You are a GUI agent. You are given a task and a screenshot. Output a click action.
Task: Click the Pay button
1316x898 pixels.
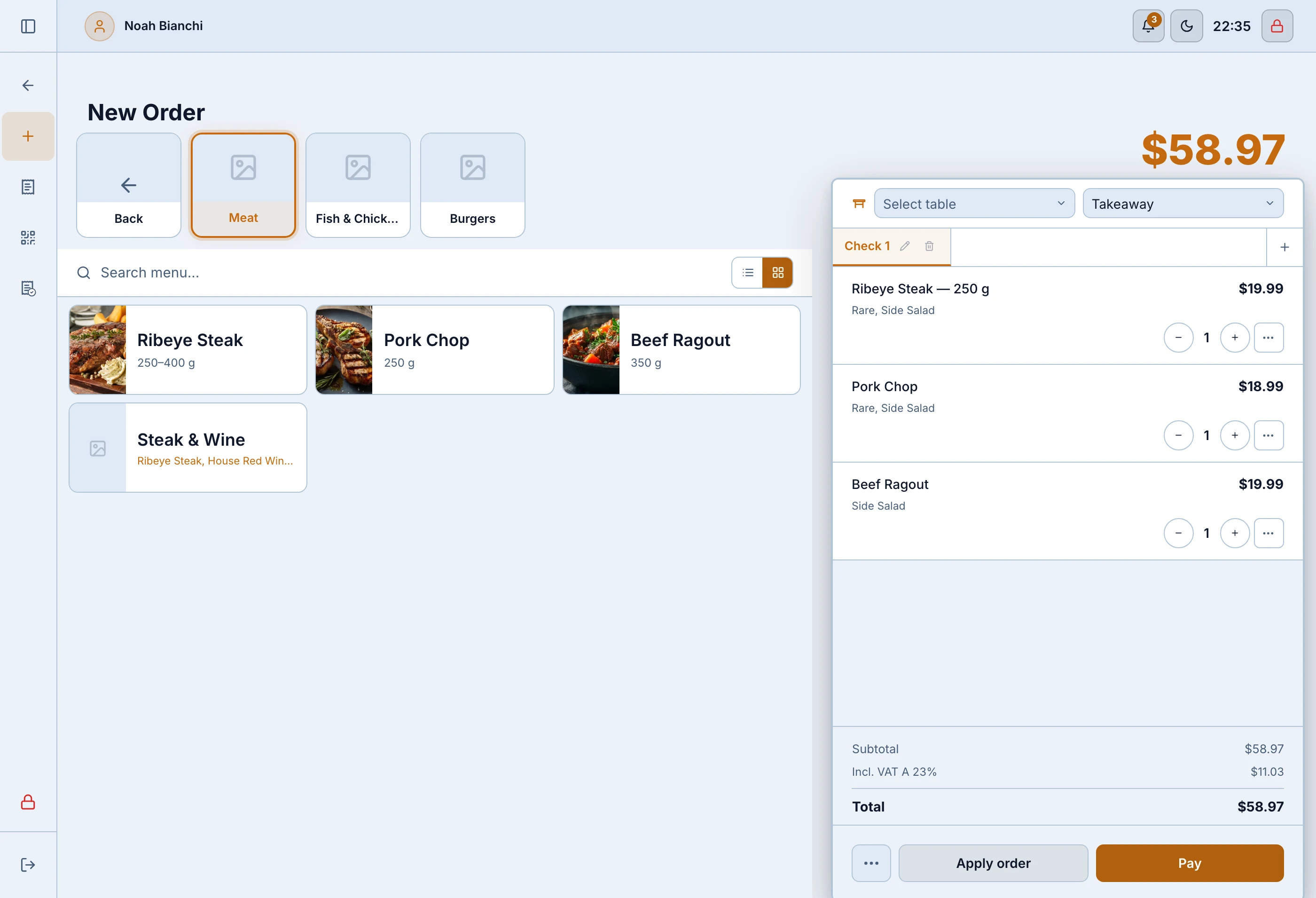coord(1189,863)
